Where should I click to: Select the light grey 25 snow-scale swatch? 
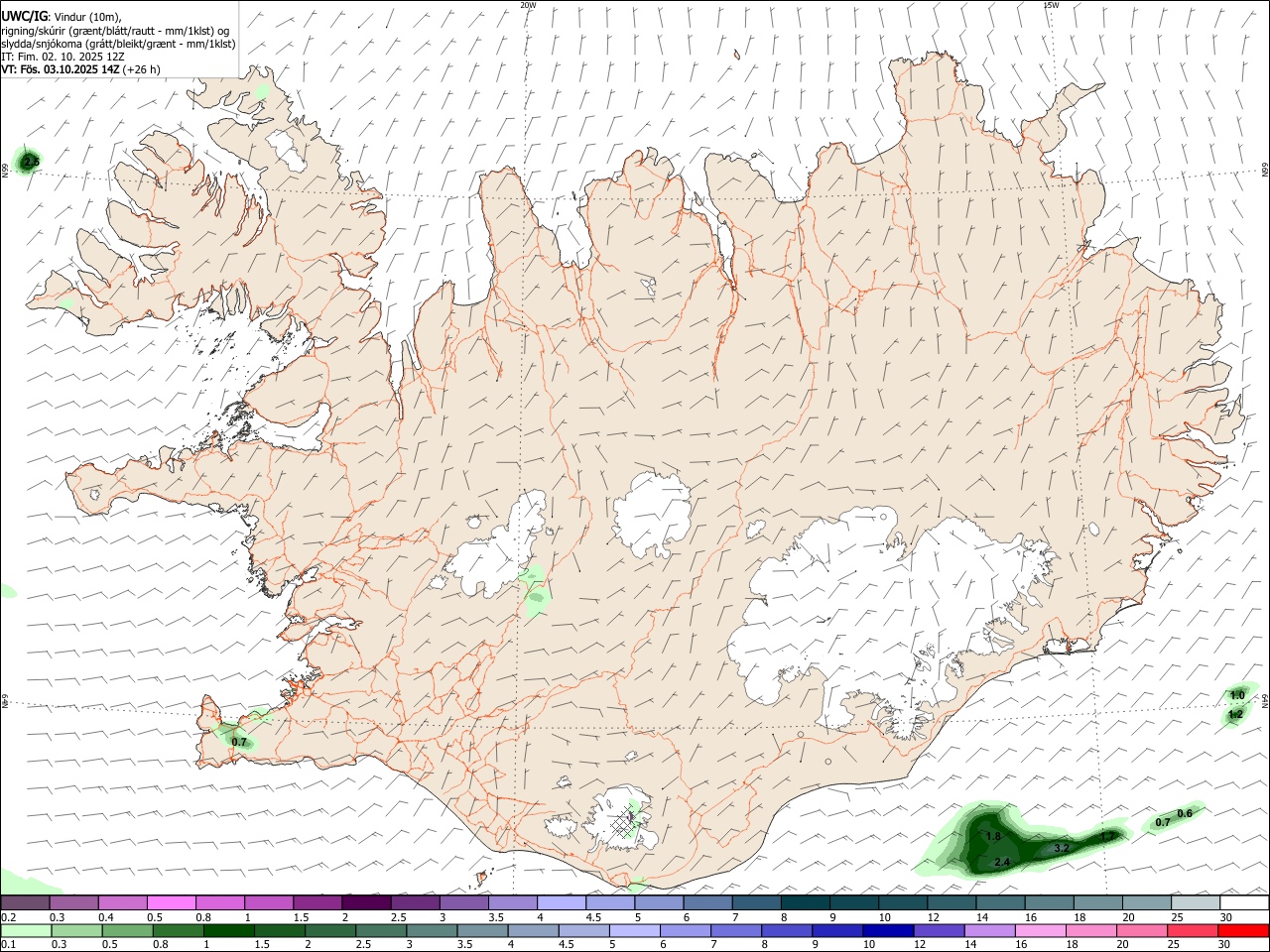pos(1196,902)
